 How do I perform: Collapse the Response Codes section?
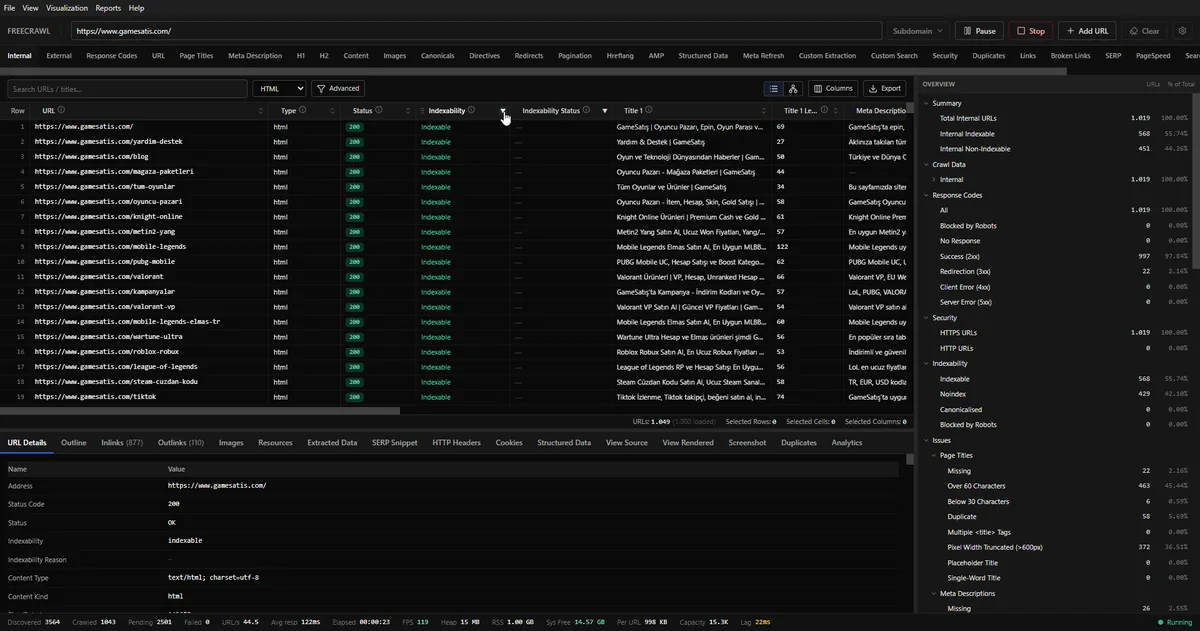pos(926,195)
